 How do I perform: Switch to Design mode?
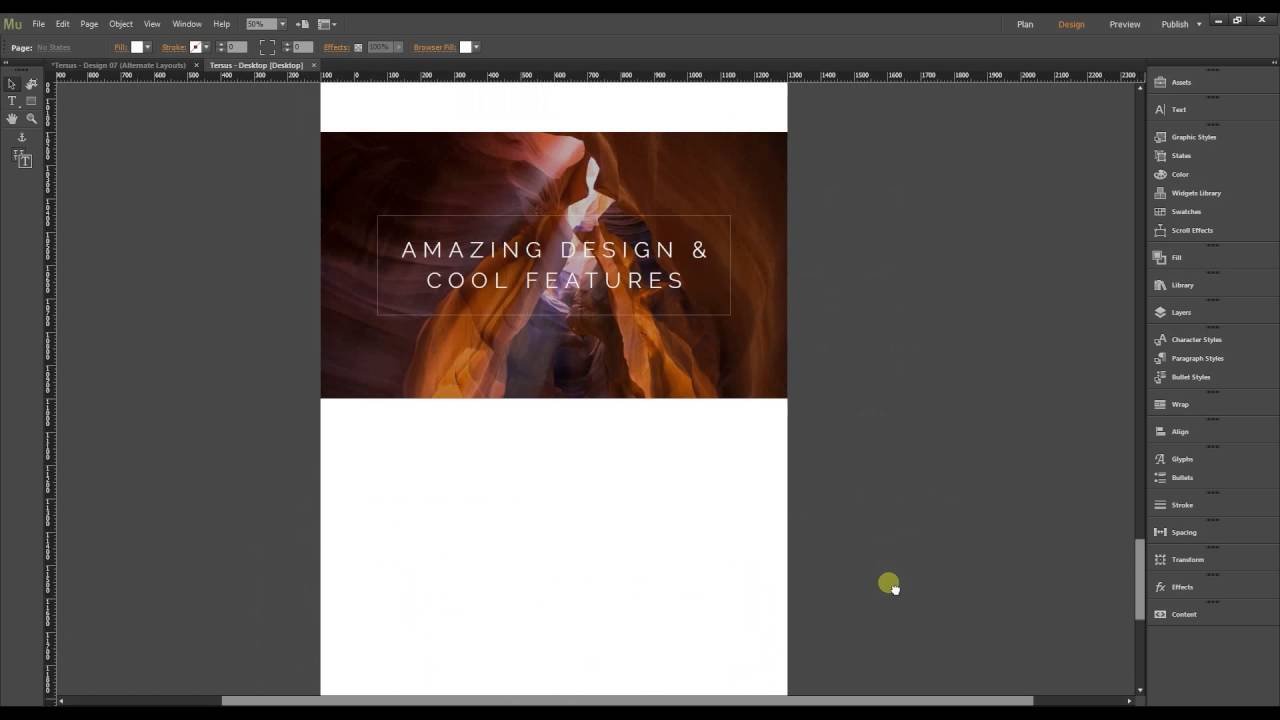pos(1071,24)
